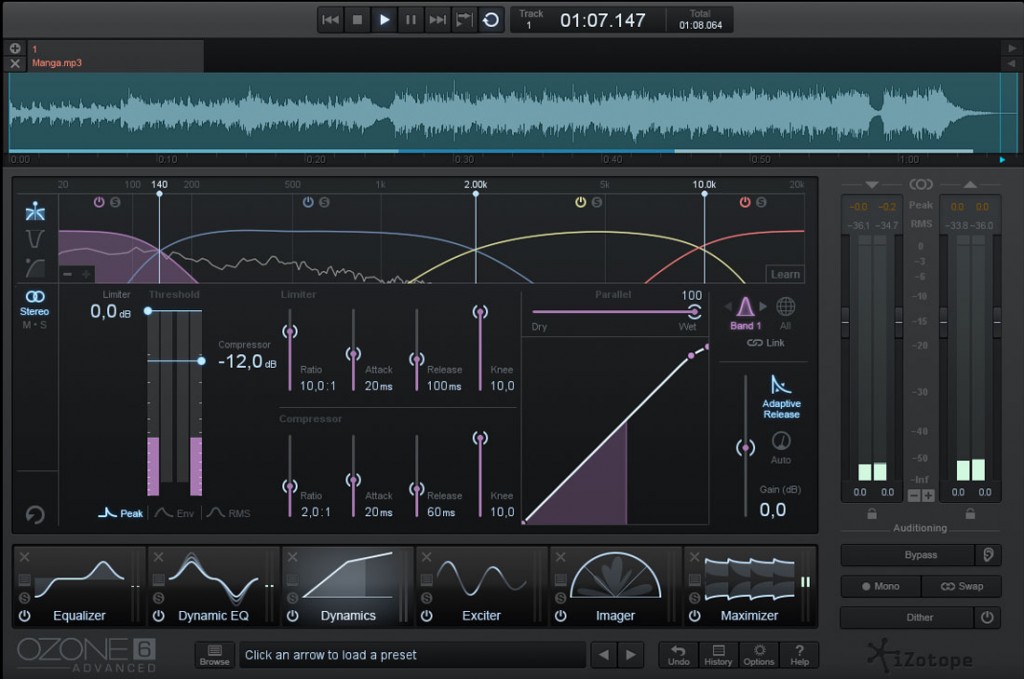Screen dimensions: 1024x679
Task: Click the Compressor Ratio 2,0:1 slider
Action: click(290, 487)
